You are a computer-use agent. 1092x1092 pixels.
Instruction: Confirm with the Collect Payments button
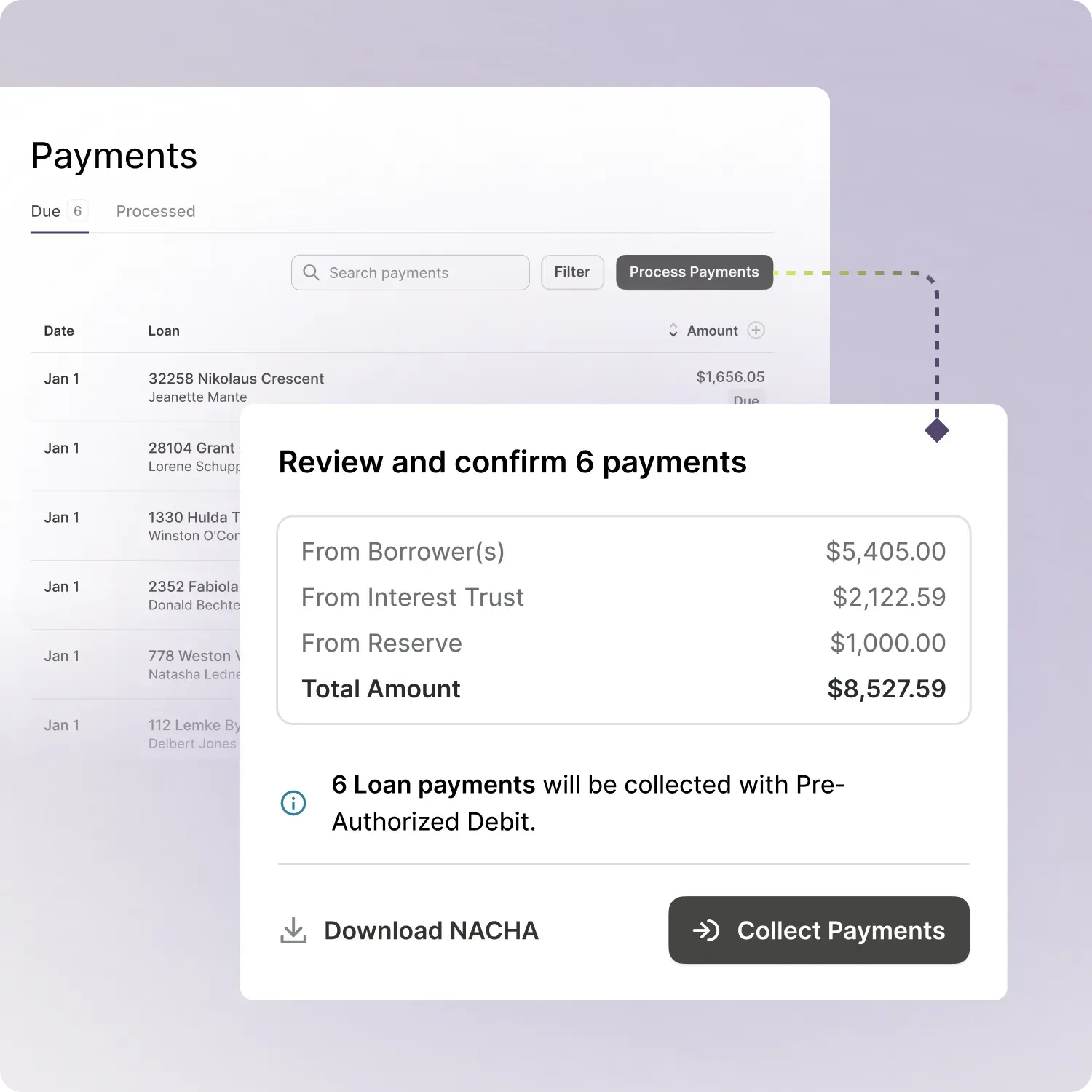coord(819,930)
